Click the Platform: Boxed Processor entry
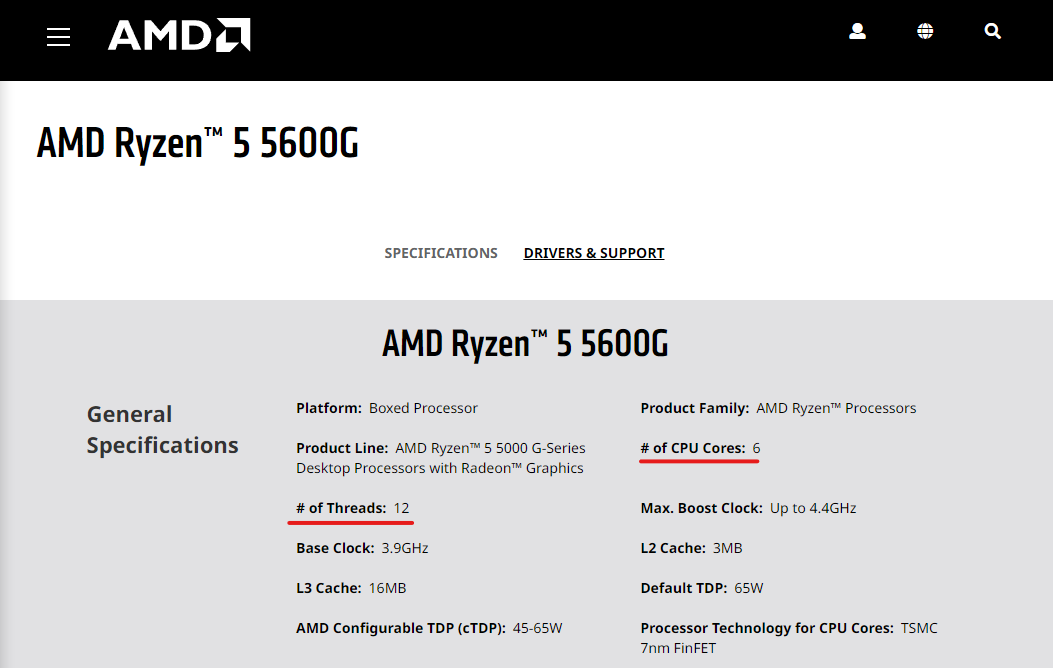This screenshot has width=1053, height=668. click(x=387, y=408)
